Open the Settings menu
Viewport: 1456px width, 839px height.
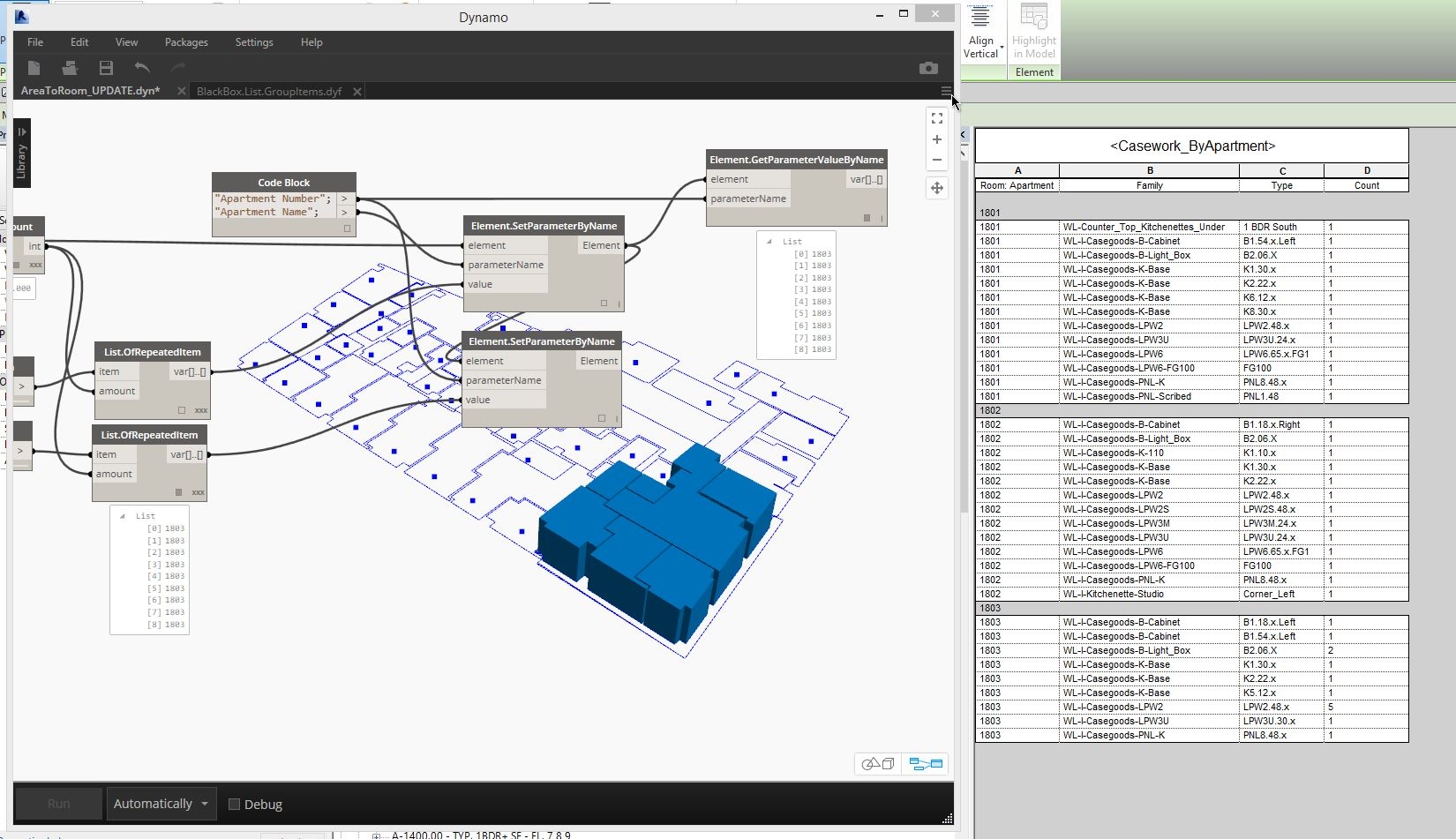[x=254, y=41]
